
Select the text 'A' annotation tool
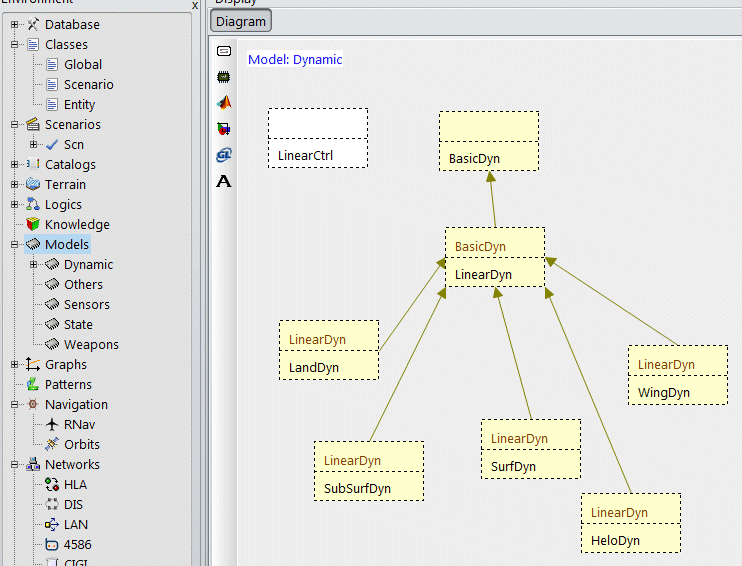click(224, 181)
